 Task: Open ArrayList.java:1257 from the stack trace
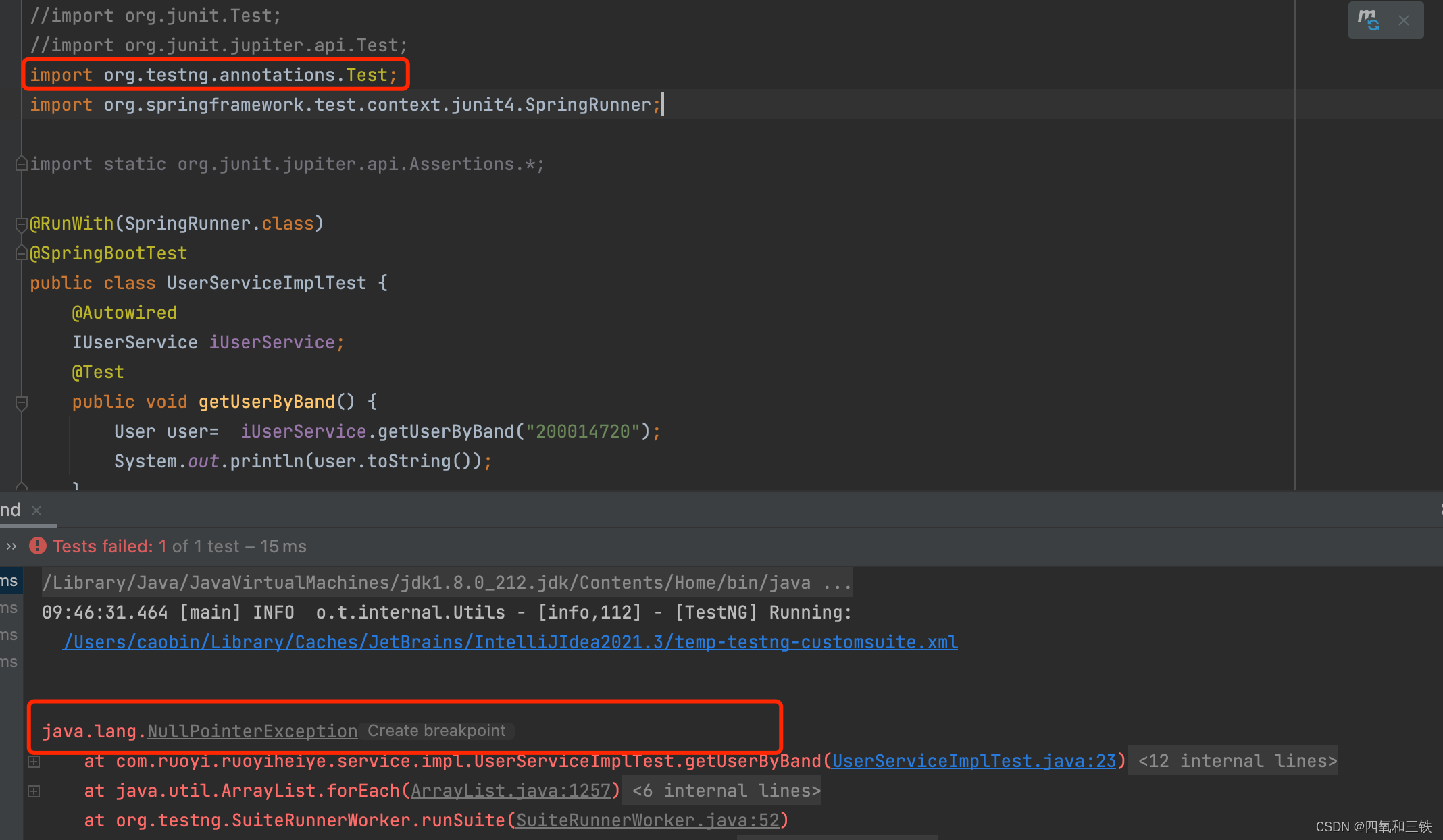point(511,791)
